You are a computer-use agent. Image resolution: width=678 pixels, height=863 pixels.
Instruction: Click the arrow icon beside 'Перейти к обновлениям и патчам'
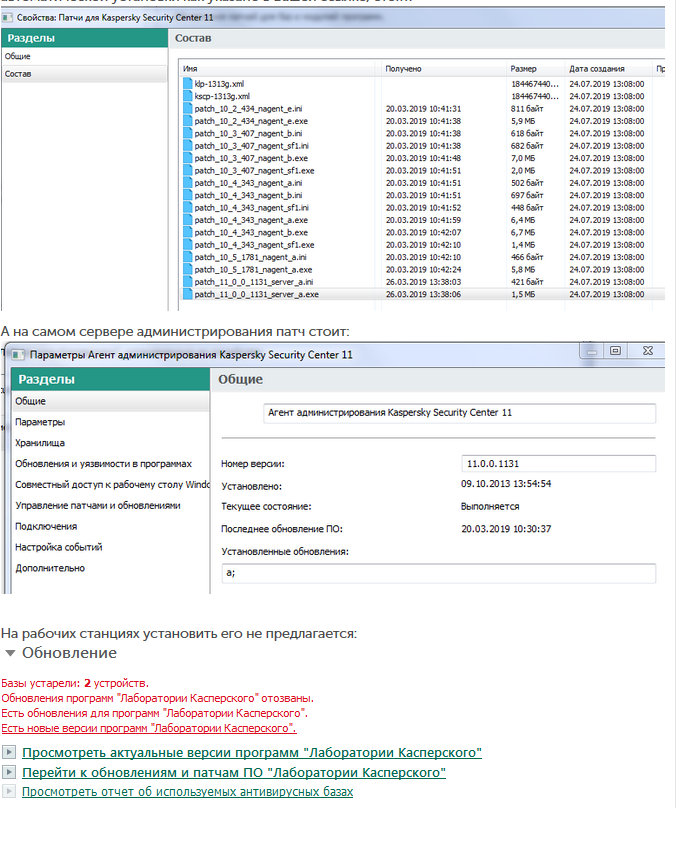pos(9,773)
